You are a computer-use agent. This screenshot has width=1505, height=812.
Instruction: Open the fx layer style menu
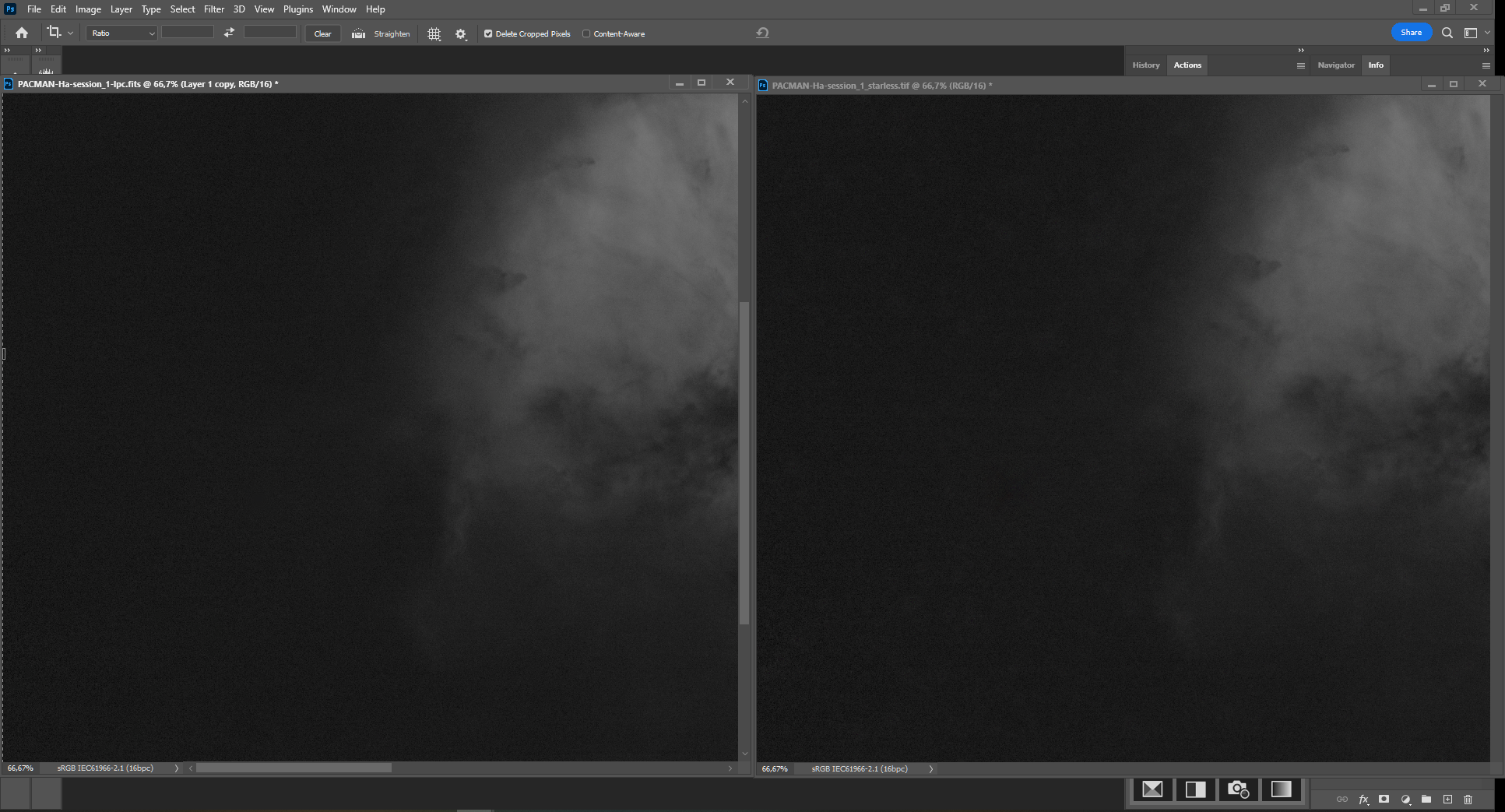(1363, 799)
